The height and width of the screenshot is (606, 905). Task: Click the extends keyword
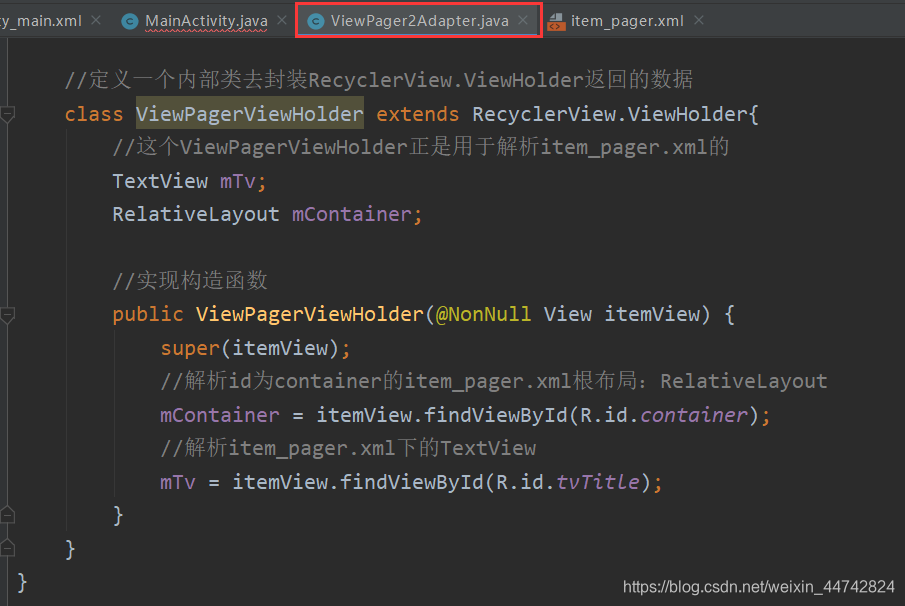(x=417, y=114)
